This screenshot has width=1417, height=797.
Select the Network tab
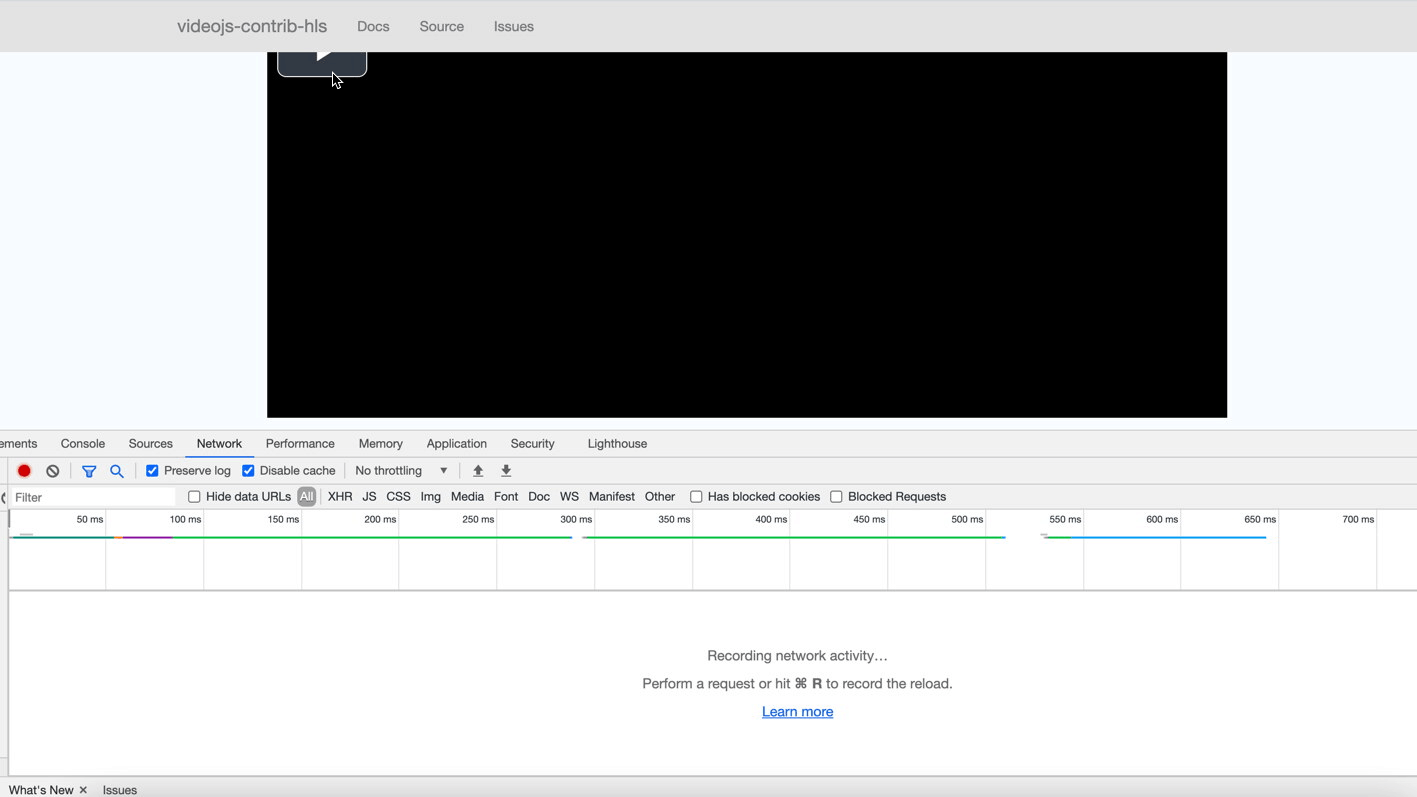point(219,444)
